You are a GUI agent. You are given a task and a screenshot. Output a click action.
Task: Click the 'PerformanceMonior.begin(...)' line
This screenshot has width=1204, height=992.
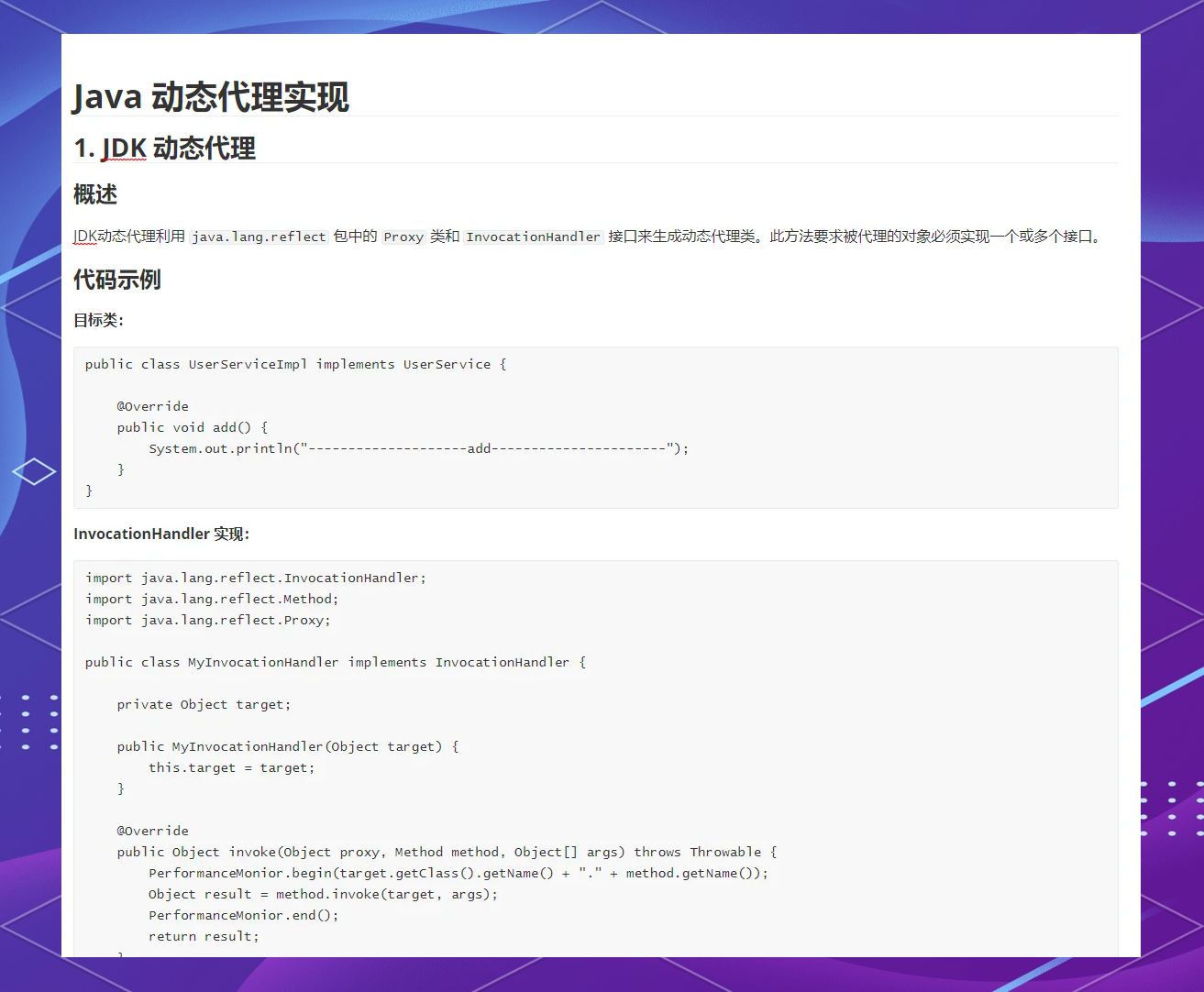(x=458, y=873)
